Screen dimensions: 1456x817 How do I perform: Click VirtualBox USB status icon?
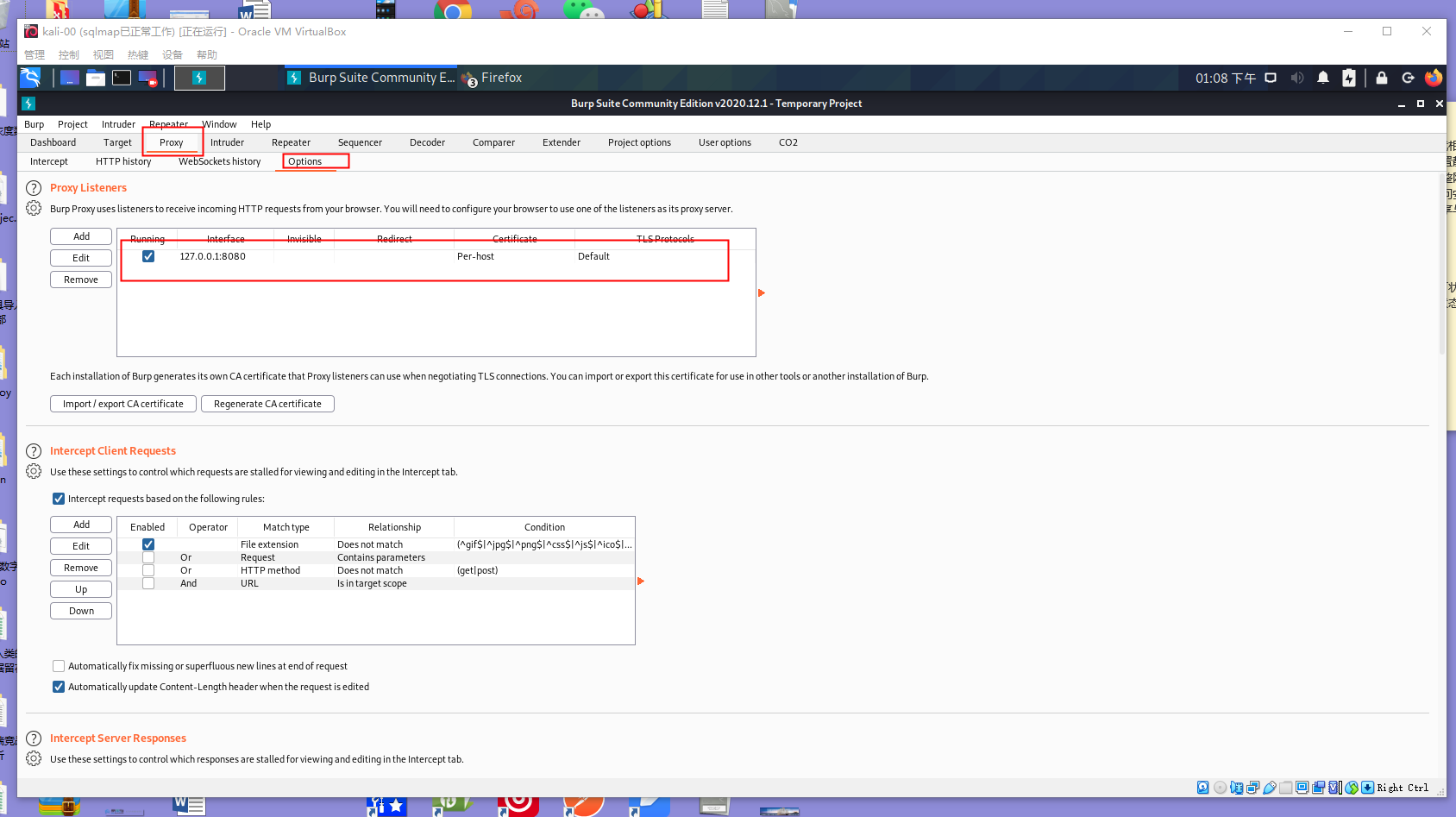1270,788
